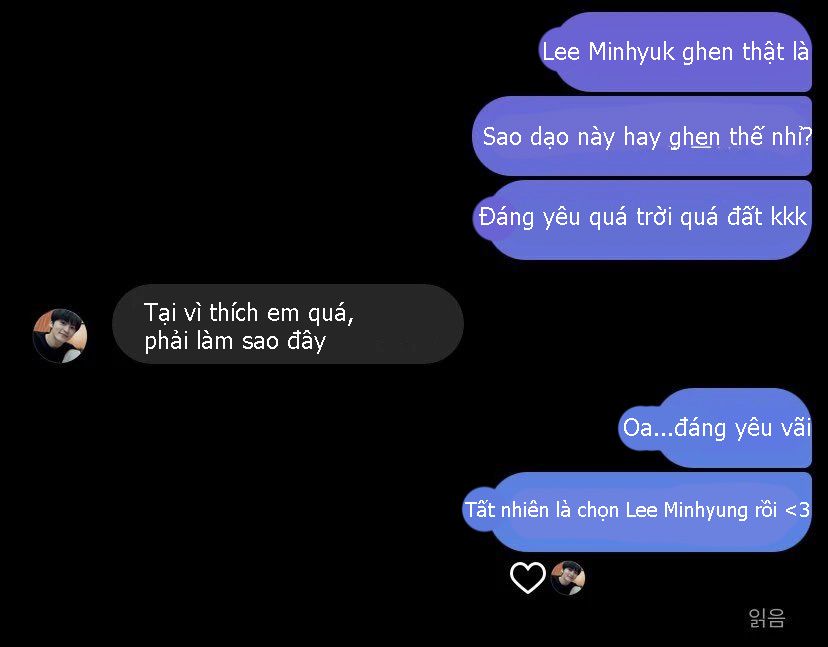Click the '읽음' read receipt label
This screenshot has width=828, height=647.
tap(767, 617)
